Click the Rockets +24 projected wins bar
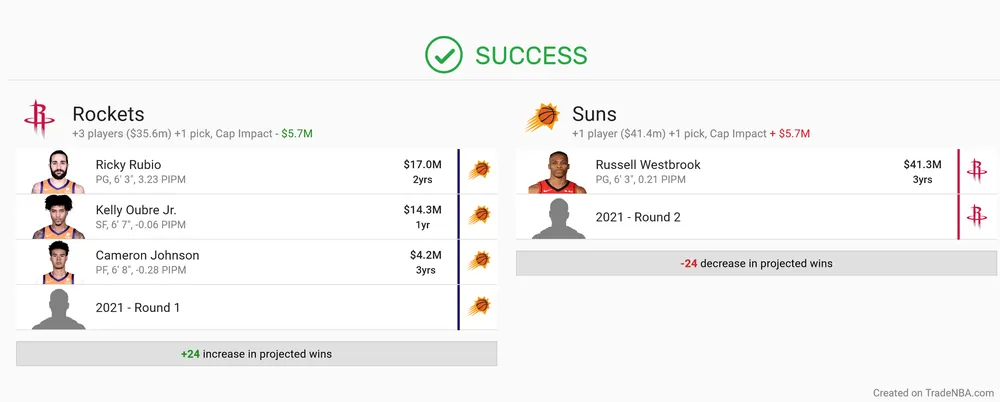The image size is (1000, 402). [x=256, y=354]
